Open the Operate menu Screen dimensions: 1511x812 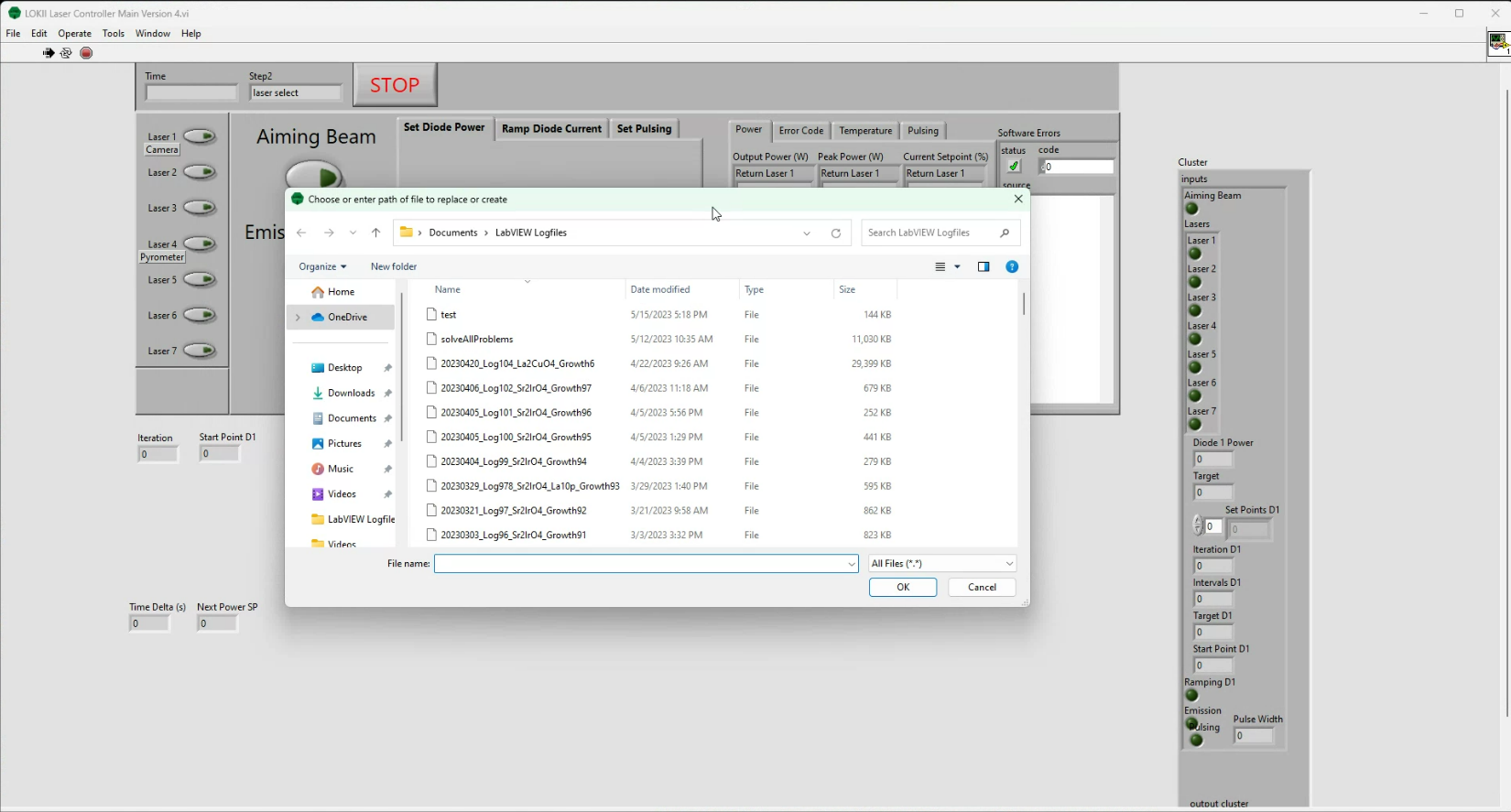click(x=74, y=33)
